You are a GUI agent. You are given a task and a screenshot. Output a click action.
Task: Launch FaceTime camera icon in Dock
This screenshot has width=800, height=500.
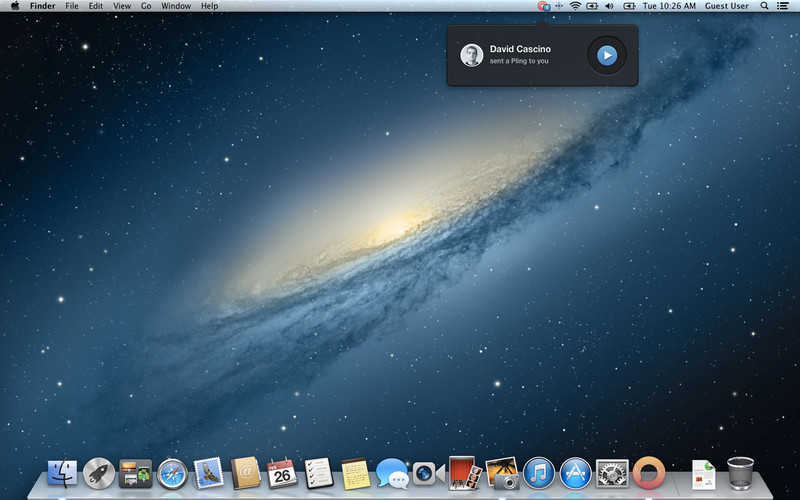[x=428, y=473]
